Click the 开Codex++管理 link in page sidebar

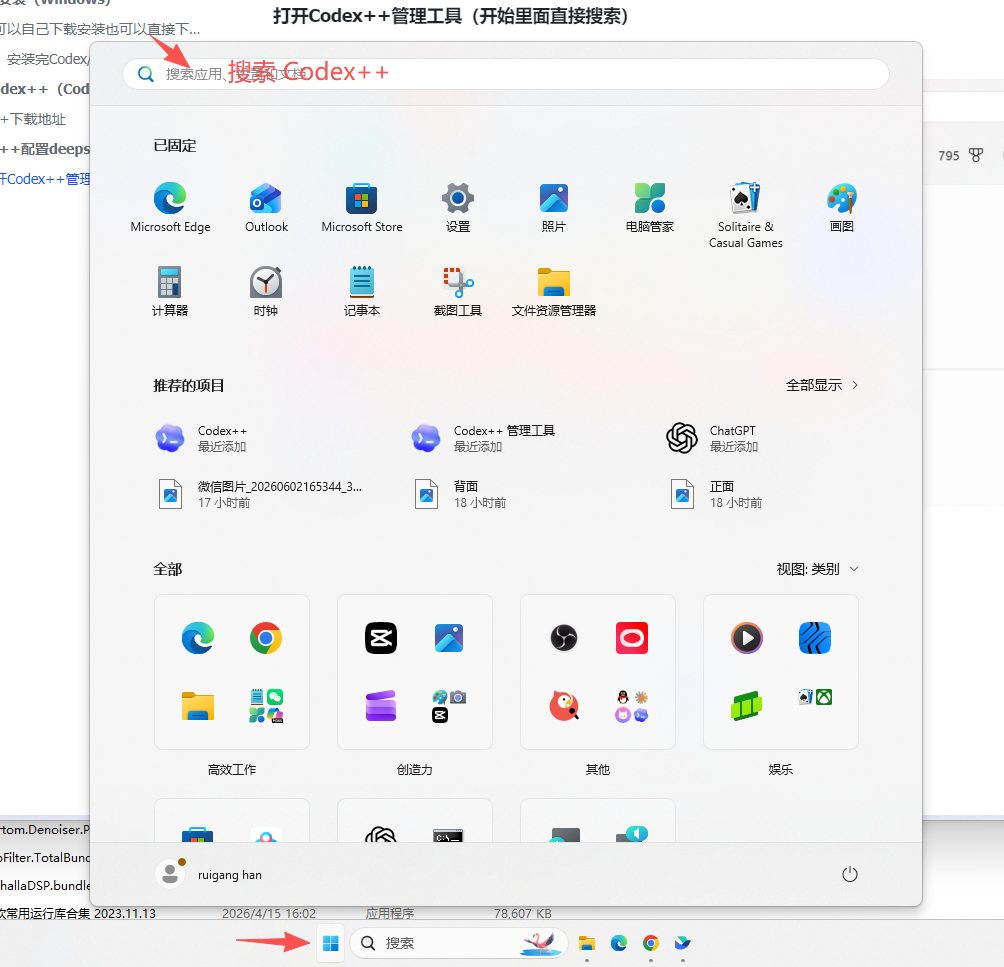coord(45,179)
